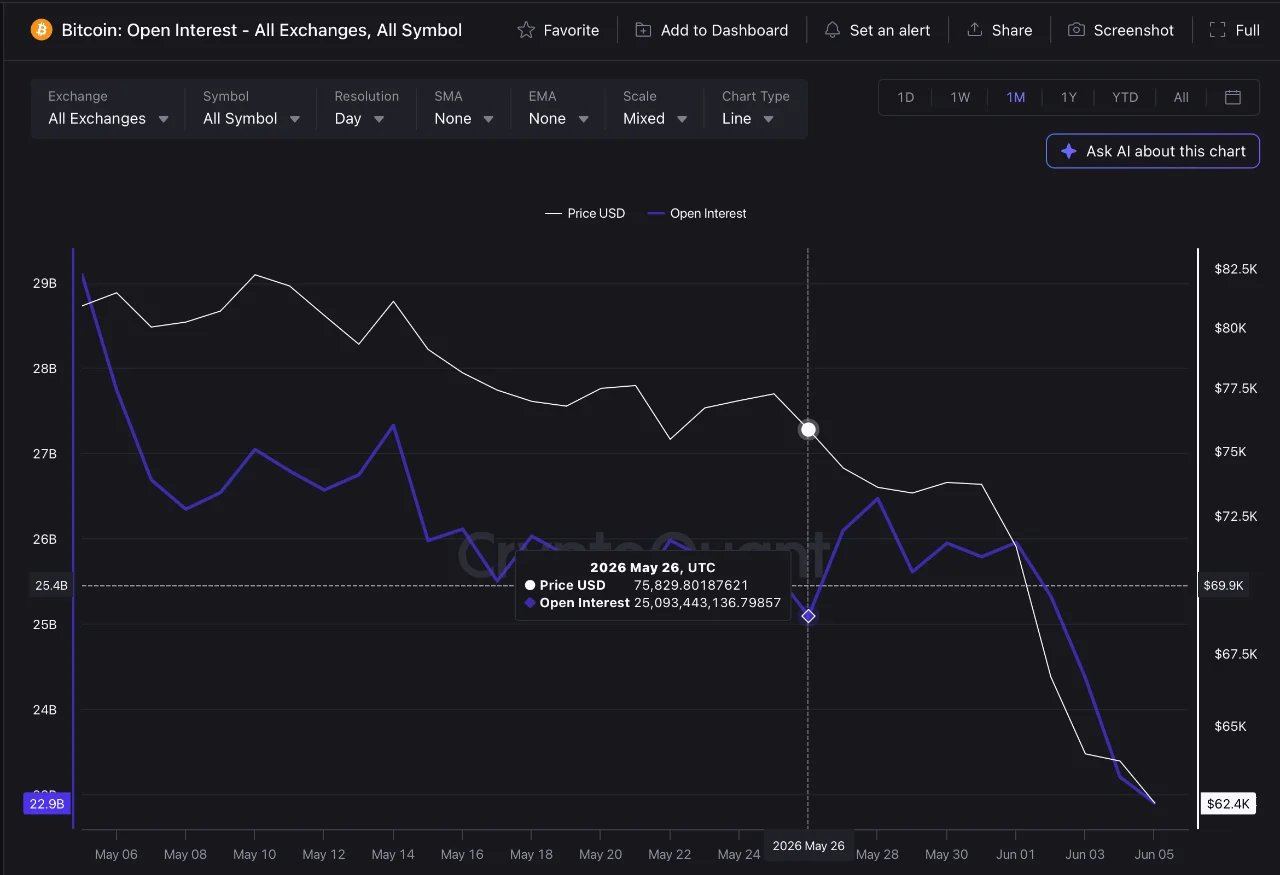The image size is (1280, 875).
Task: Click the orange Bitcoin logo icon
Action: tap(41, 30)
